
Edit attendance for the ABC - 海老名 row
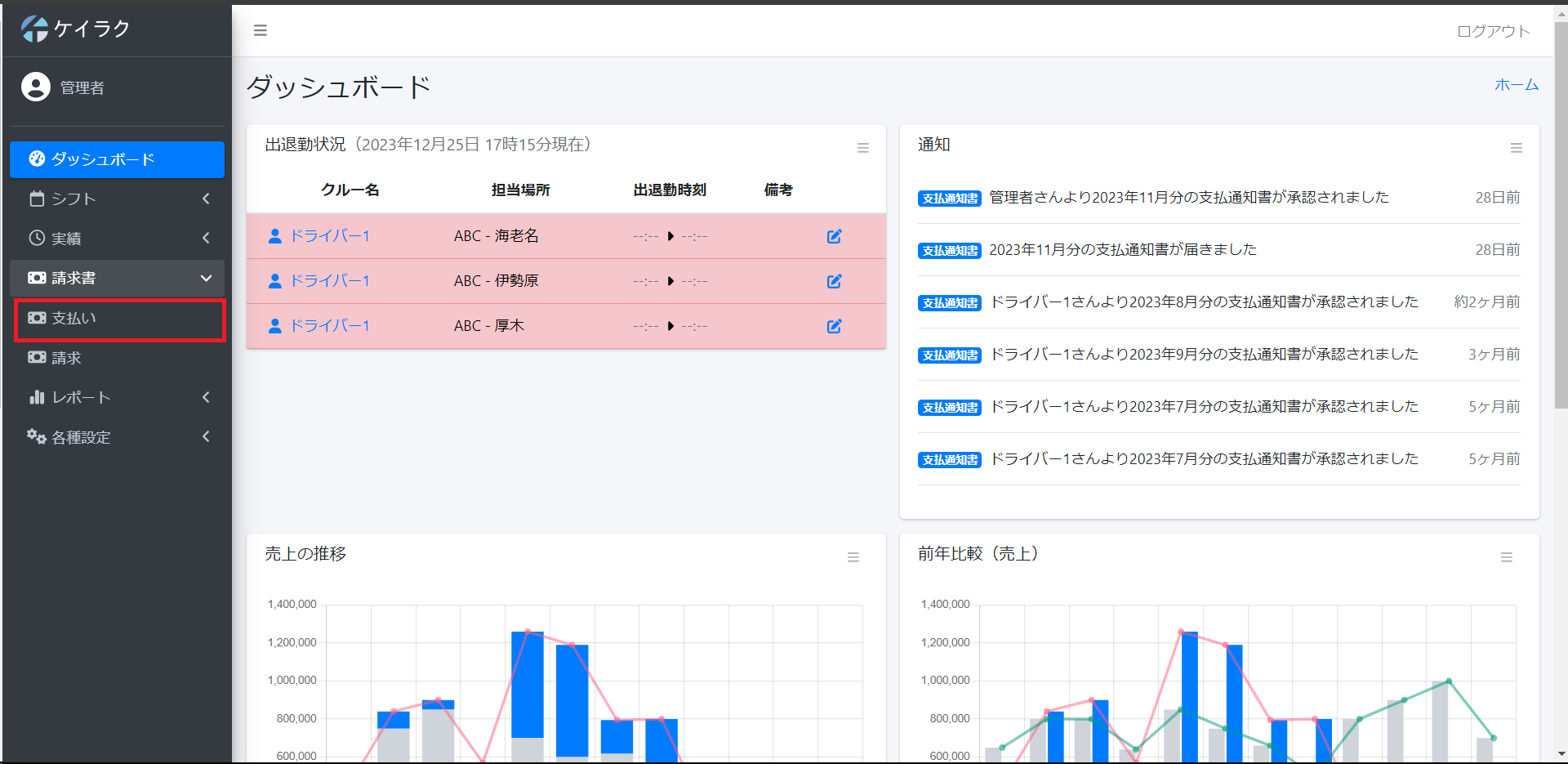point(835,236)
